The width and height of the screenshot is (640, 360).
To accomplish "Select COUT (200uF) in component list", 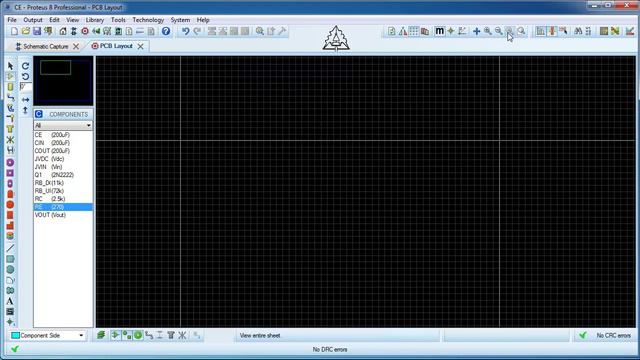I will (x=63, y=151).
